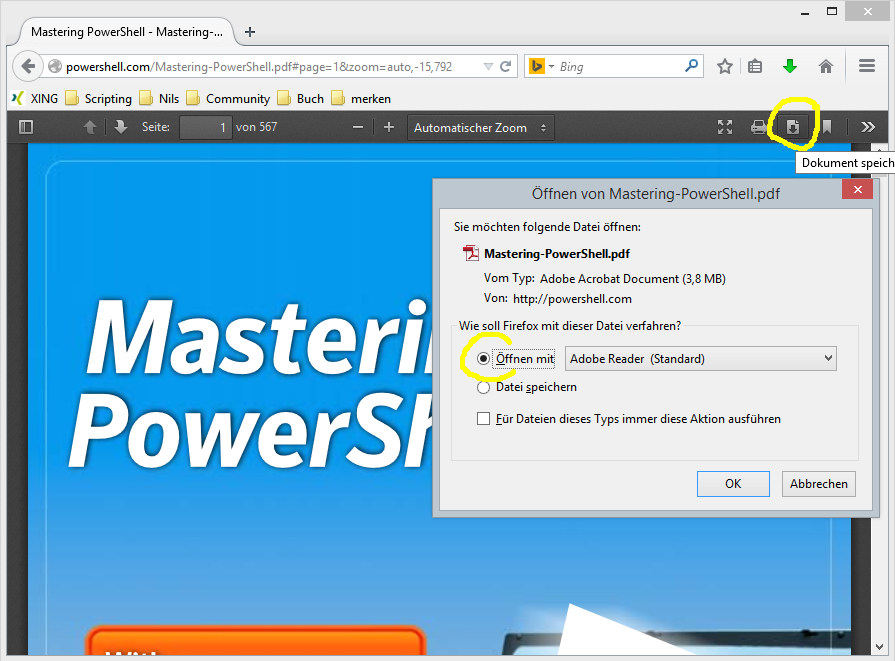This screenshot has width=895, height=661.
Task: Click the Mastering-PowerShell.pdf file name
Action: click(557, 254)
